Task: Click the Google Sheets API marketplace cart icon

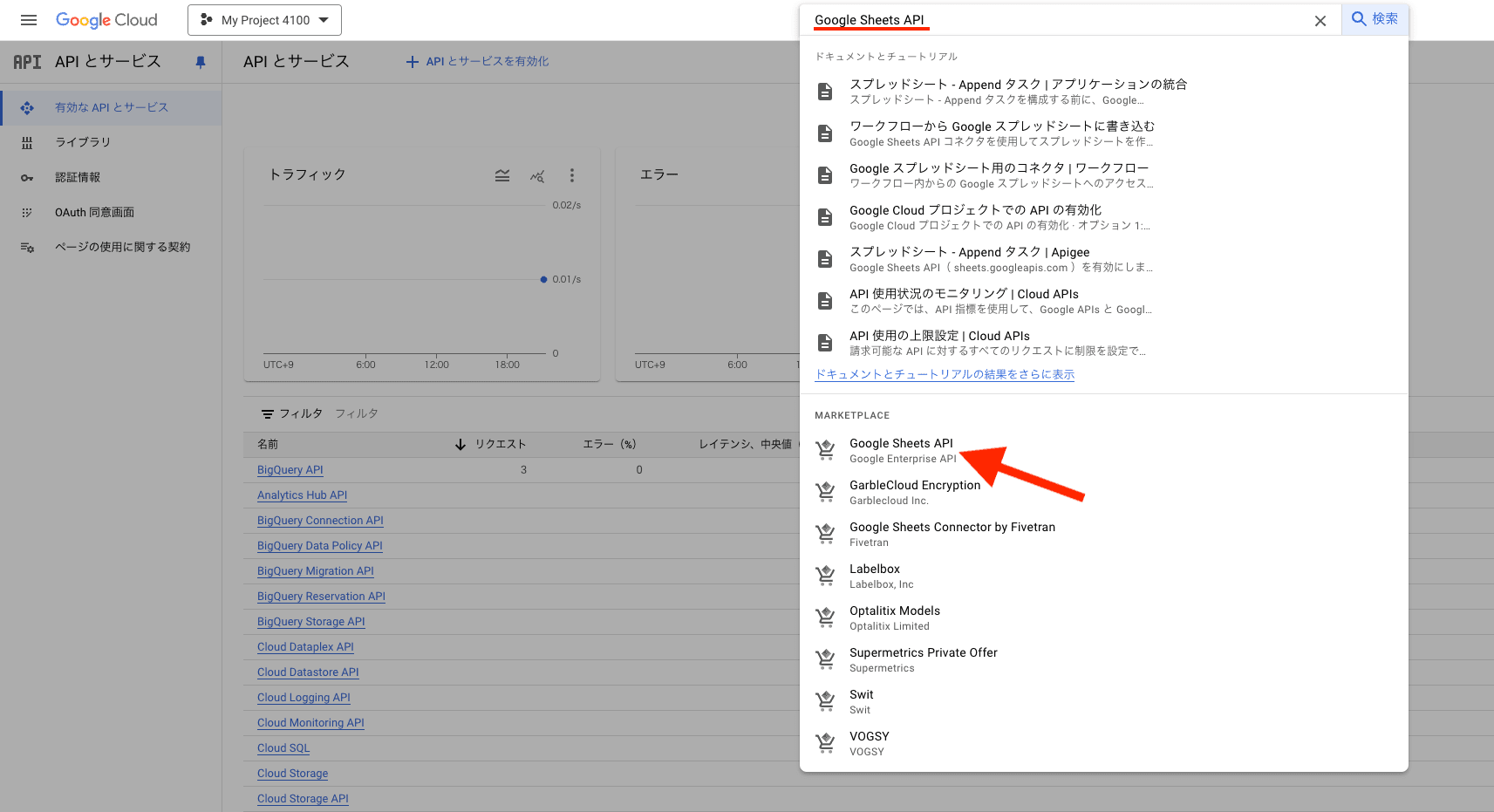Action: pos(825,449)
